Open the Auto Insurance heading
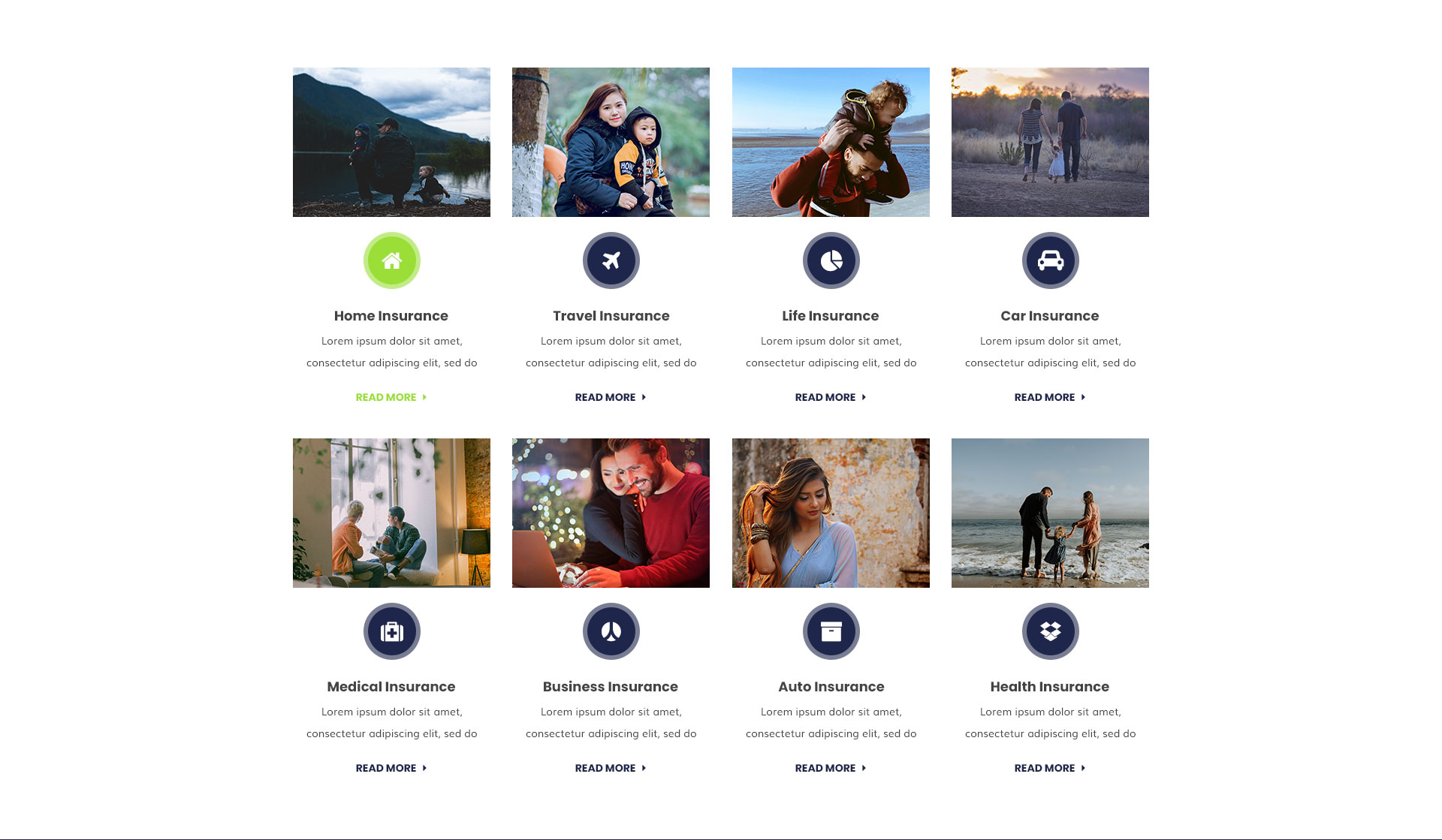Viewport: 1442px width, 840px height. click(831, 687)
